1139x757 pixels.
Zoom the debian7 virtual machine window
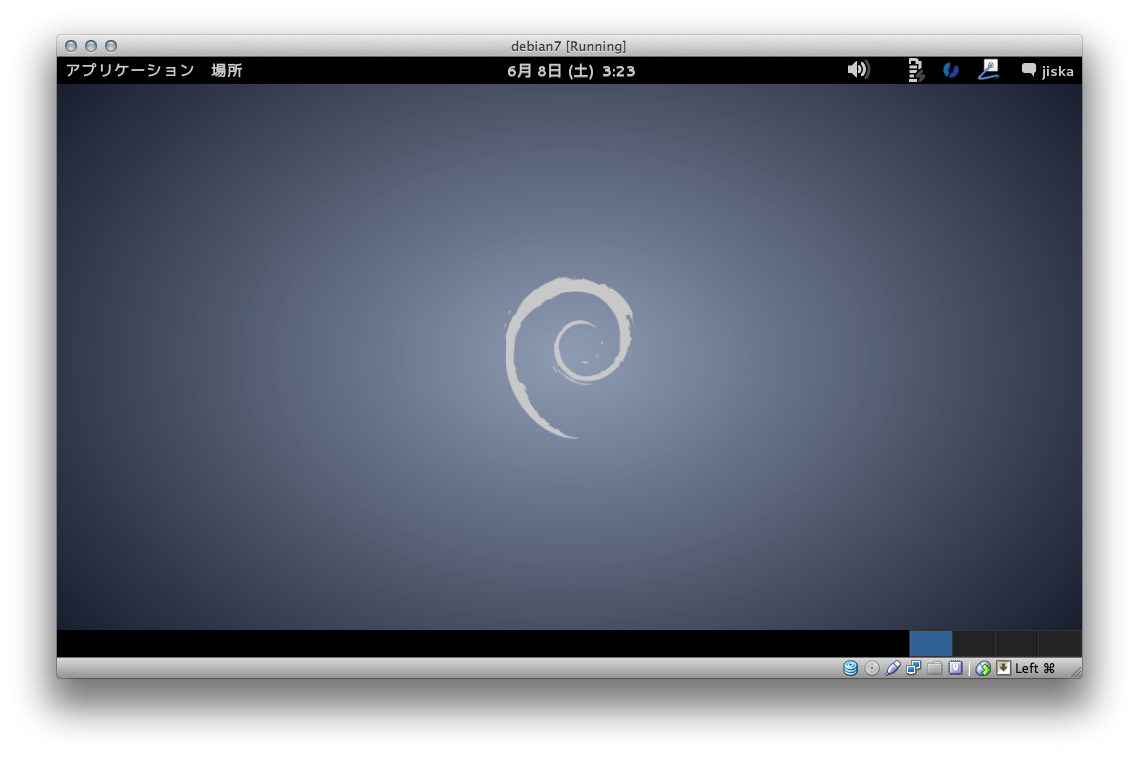(111, 46)
